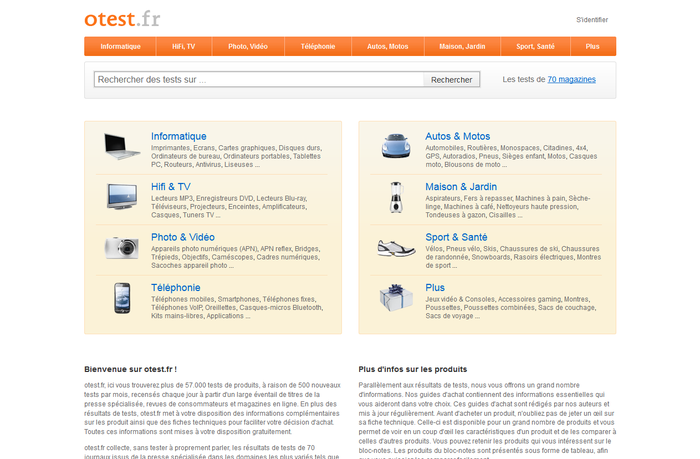The height and width of the screenshot is (459, 700).
Task: Open the Informatique category heading link
Action: (x=179, y=136)
